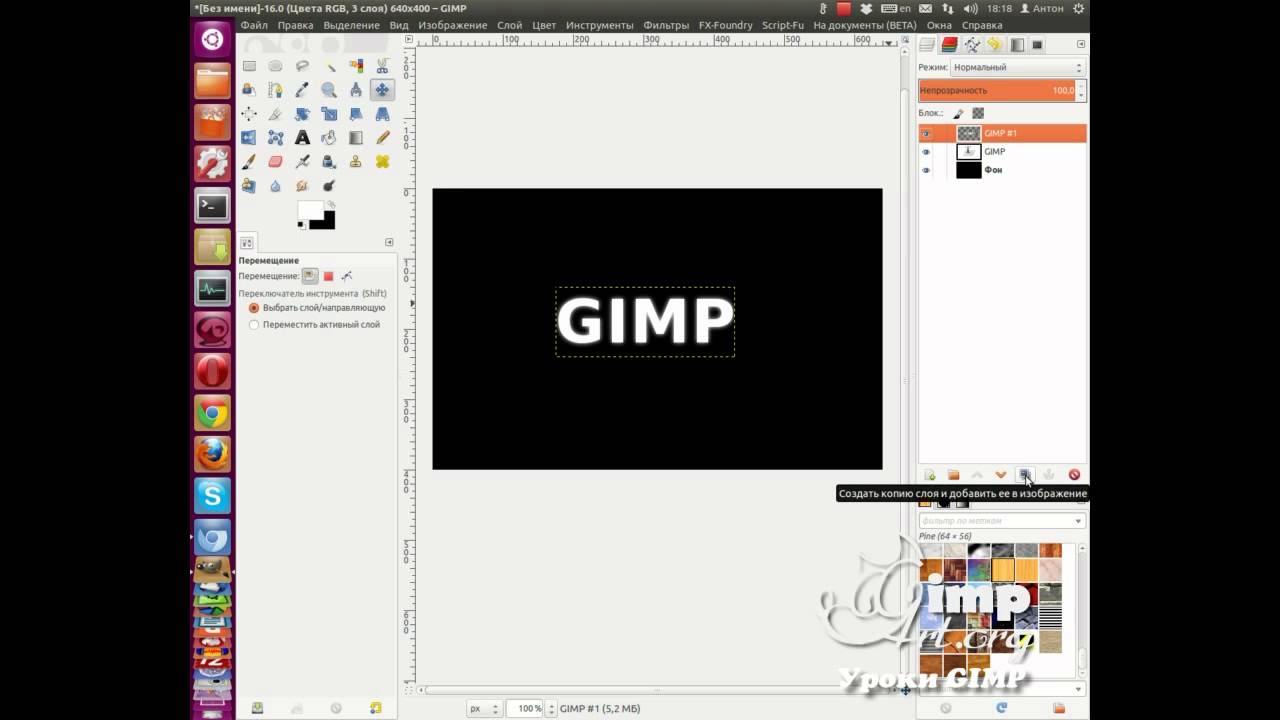The image size is (1280, 720).
Task: Click the Delete layer icon
Action: (x=1074, y=475)
